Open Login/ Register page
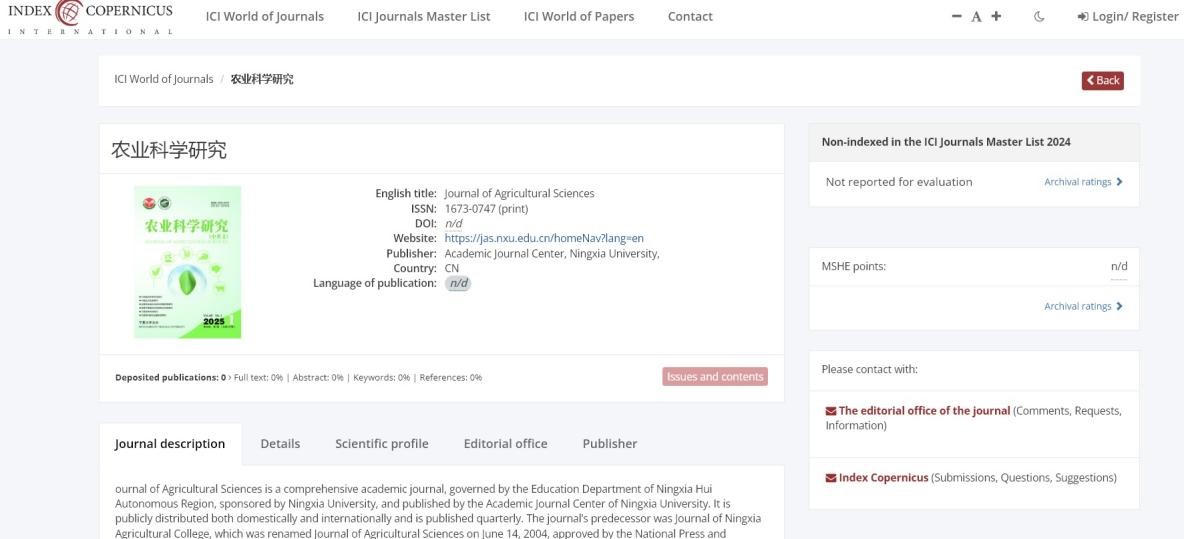Image resolution: width=1184 pixels, height=539 pixels. coord(1127,17)
